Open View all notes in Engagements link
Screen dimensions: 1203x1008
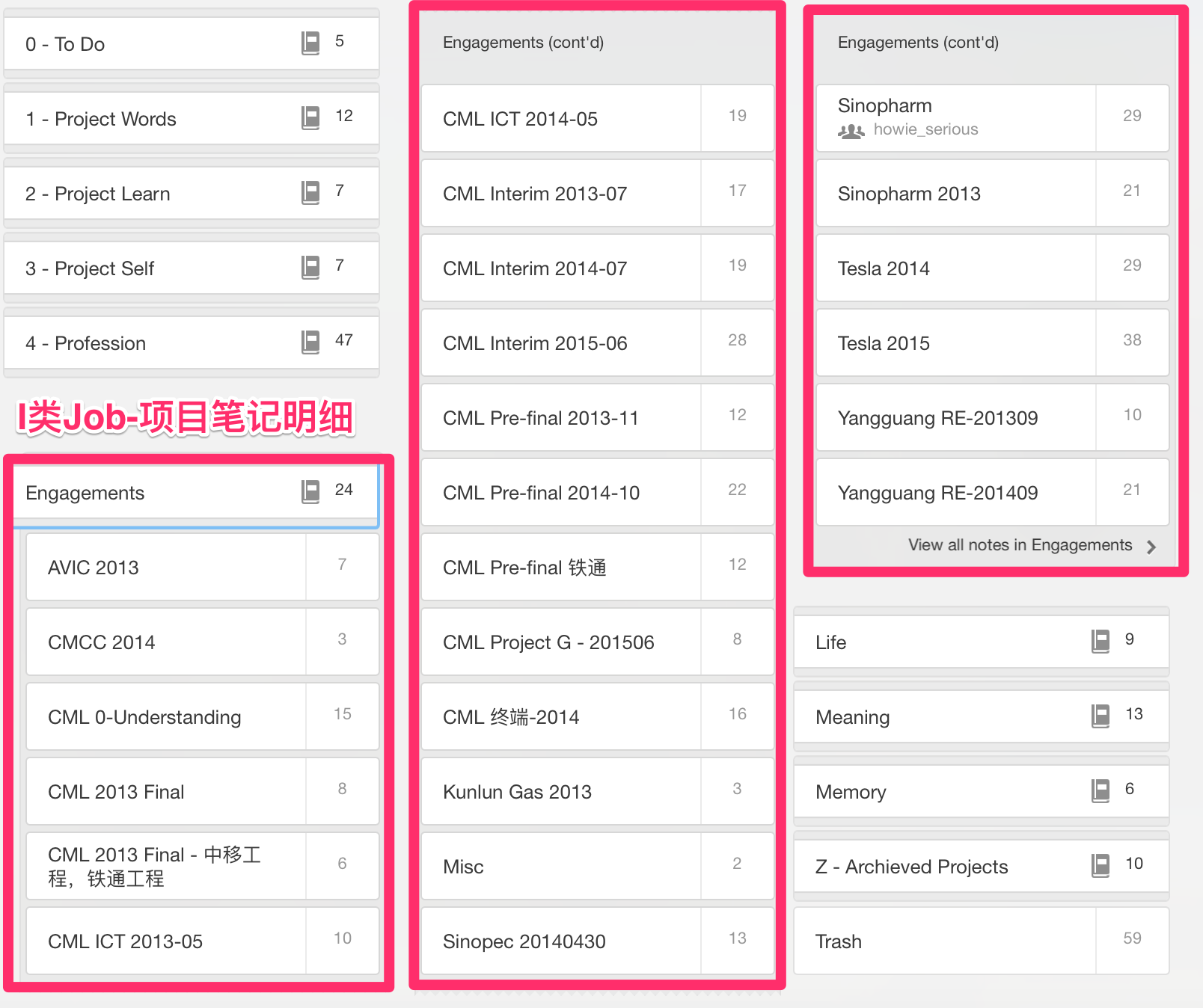[x=1020, y=545]
